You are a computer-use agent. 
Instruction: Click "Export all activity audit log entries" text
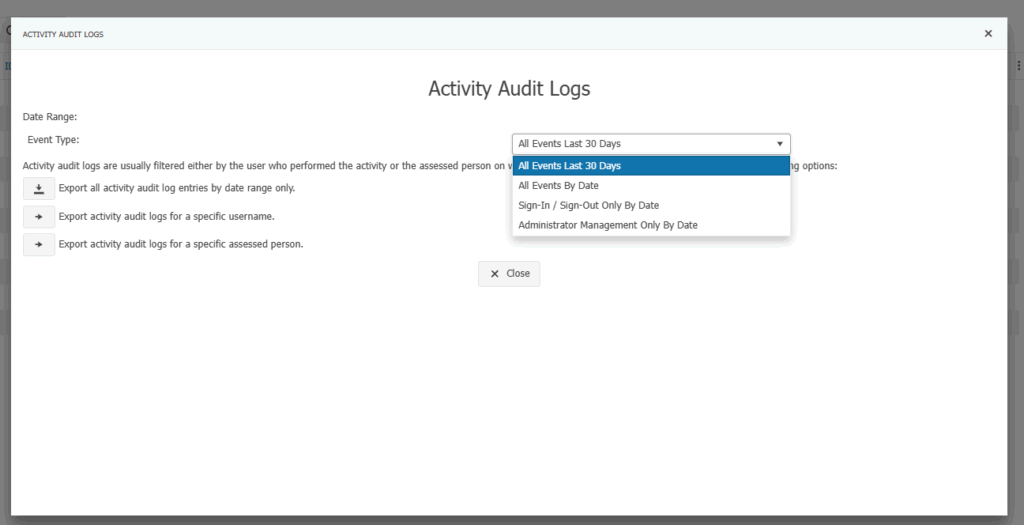176,188
